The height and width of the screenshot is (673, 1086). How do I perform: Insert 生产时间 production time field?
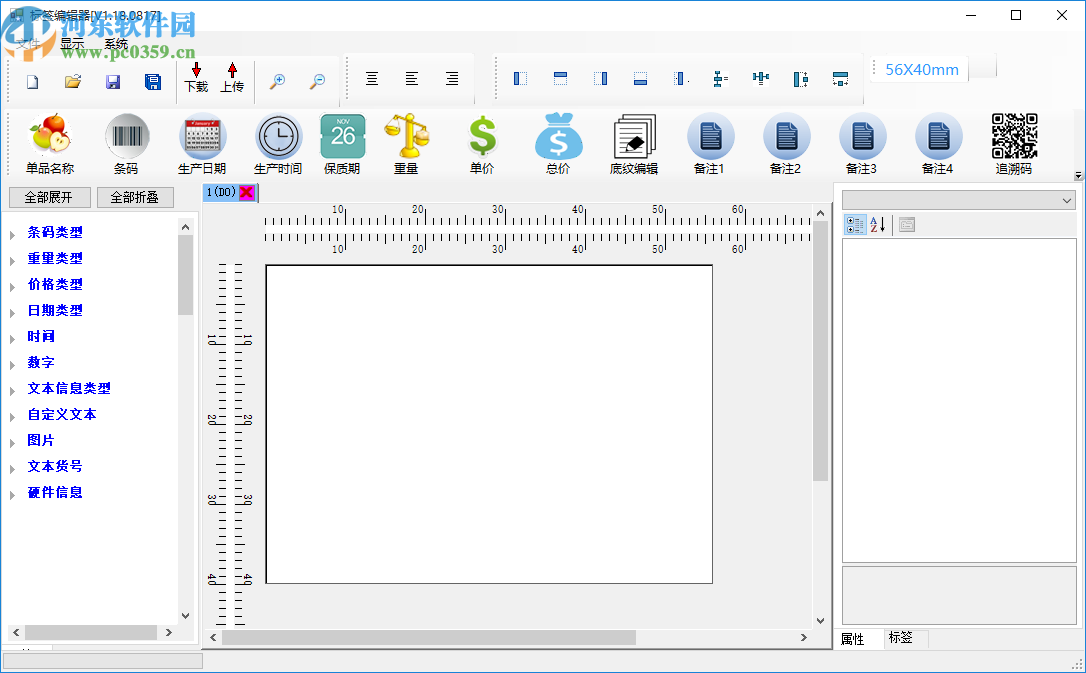278,144
